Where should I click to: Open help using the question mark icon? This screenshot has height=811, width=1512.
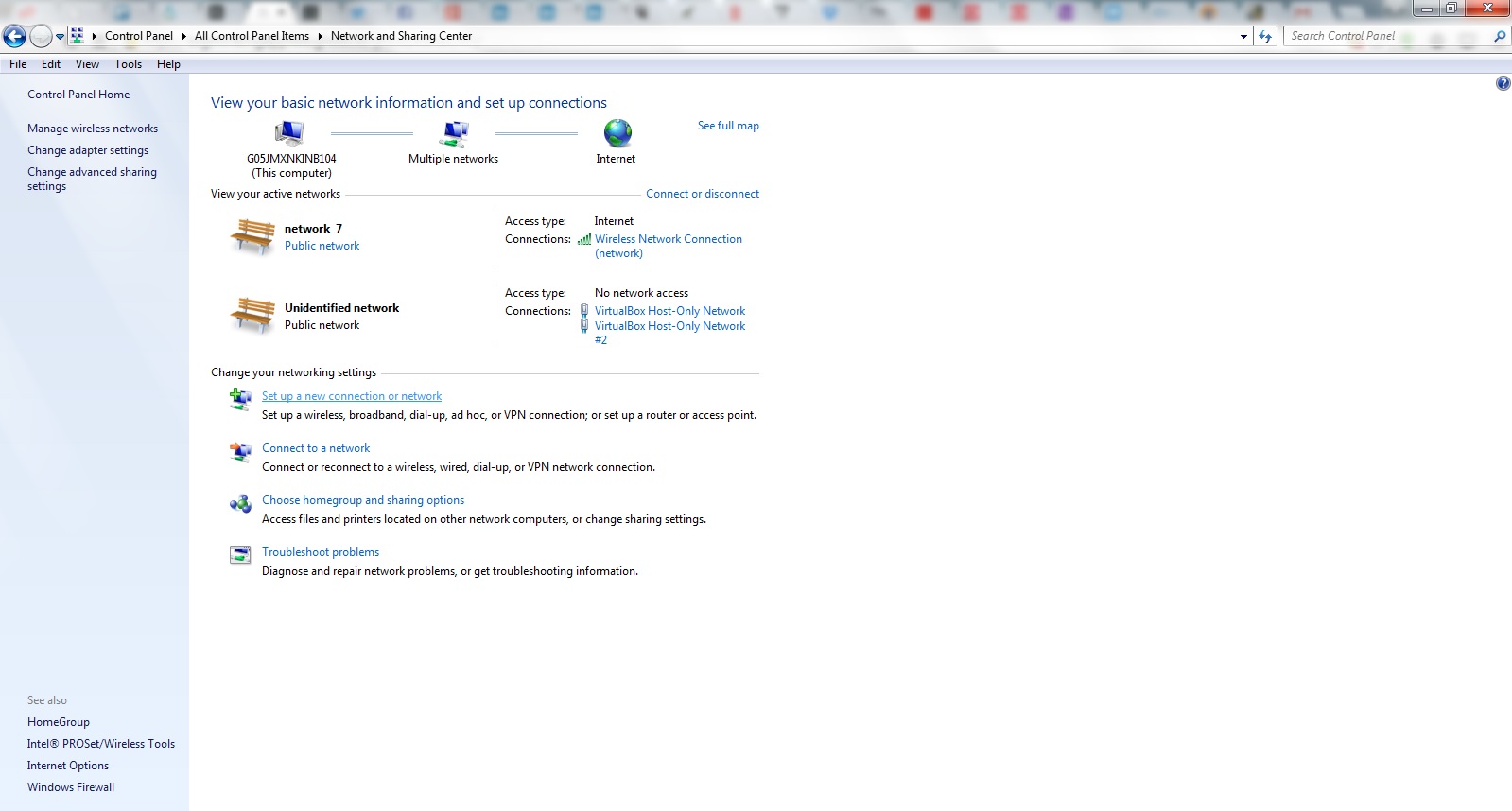click(1503, 83)
